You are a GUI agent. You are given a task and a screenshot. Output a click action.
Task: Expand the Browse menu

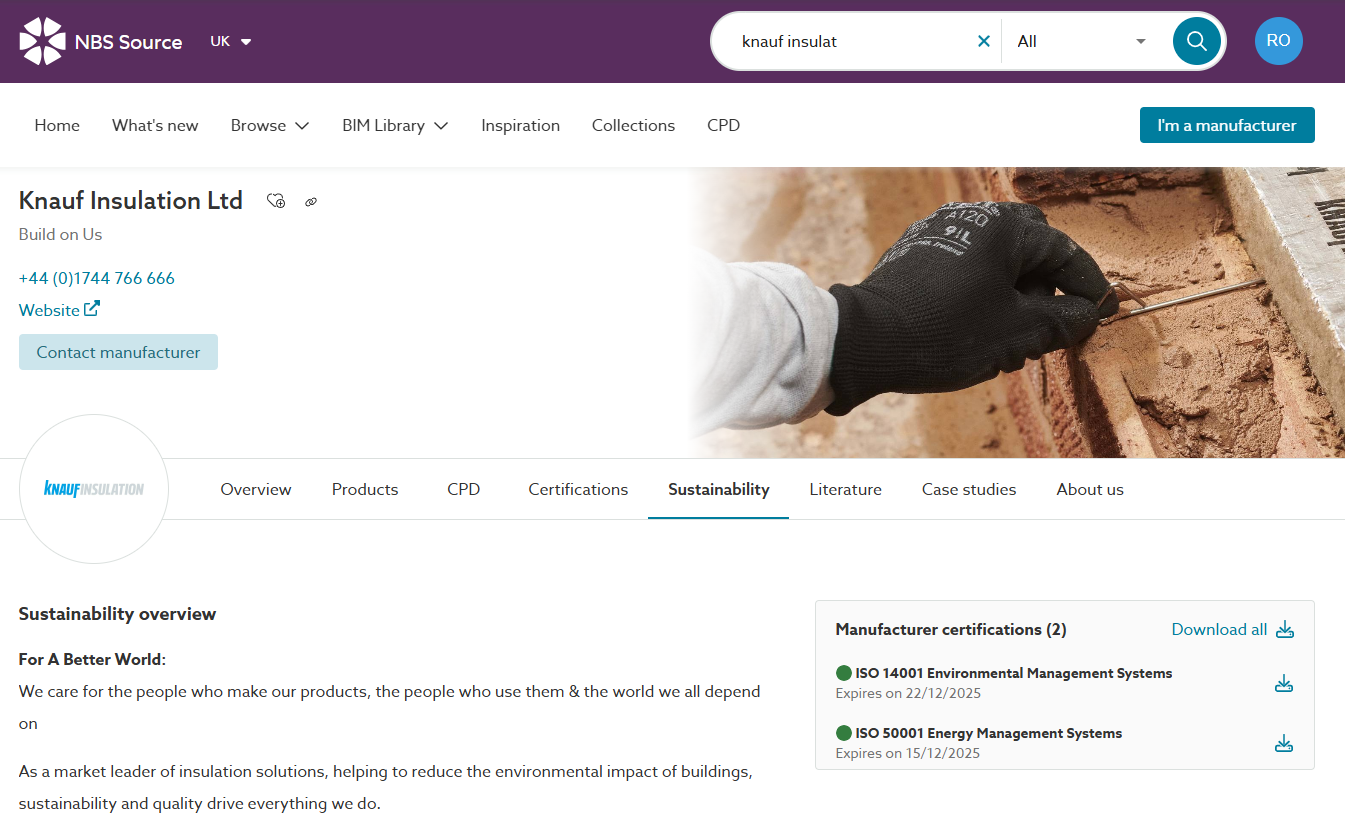[x=270, y=125]
